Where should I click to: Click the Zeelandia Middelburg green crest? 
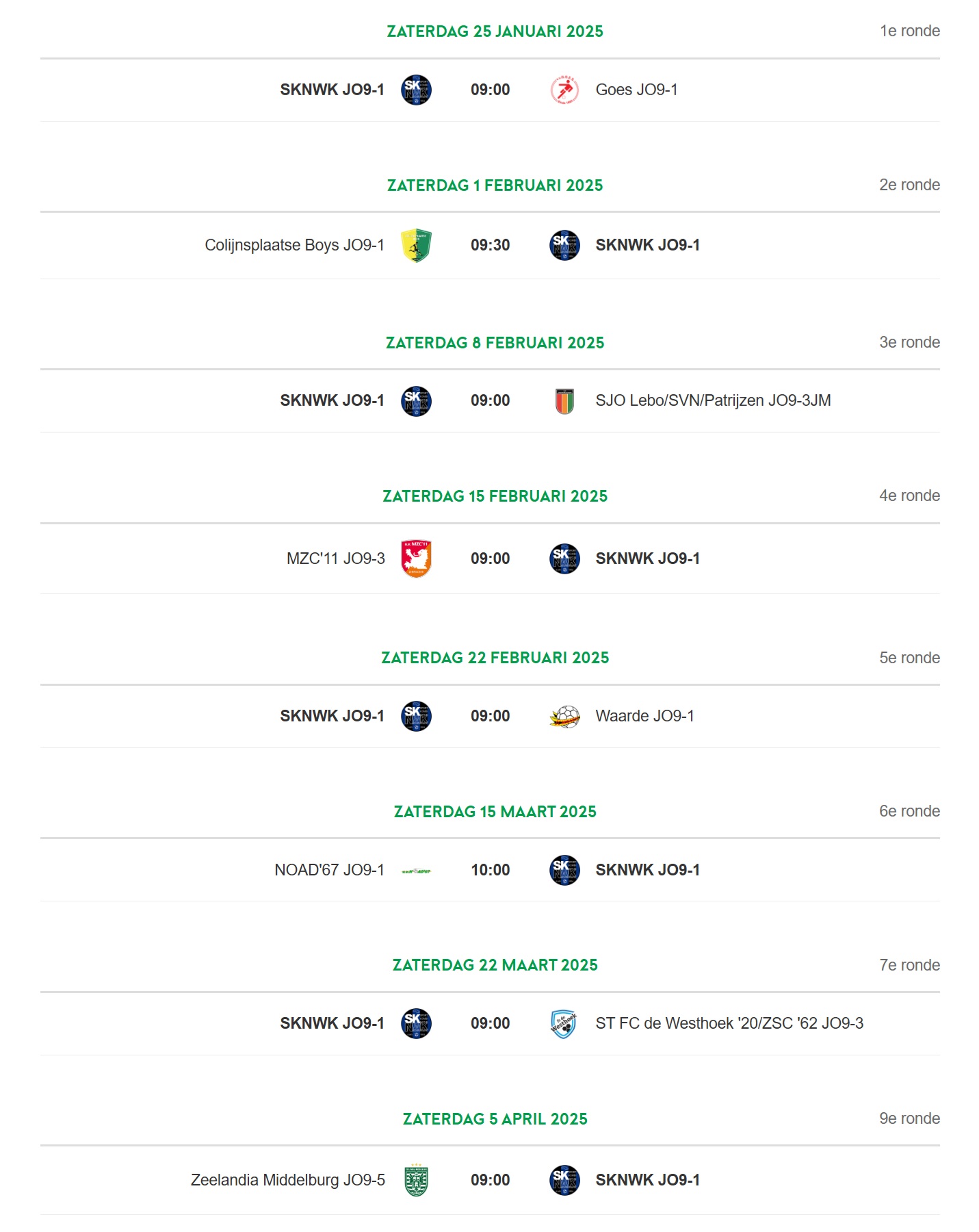point(416,1180)
